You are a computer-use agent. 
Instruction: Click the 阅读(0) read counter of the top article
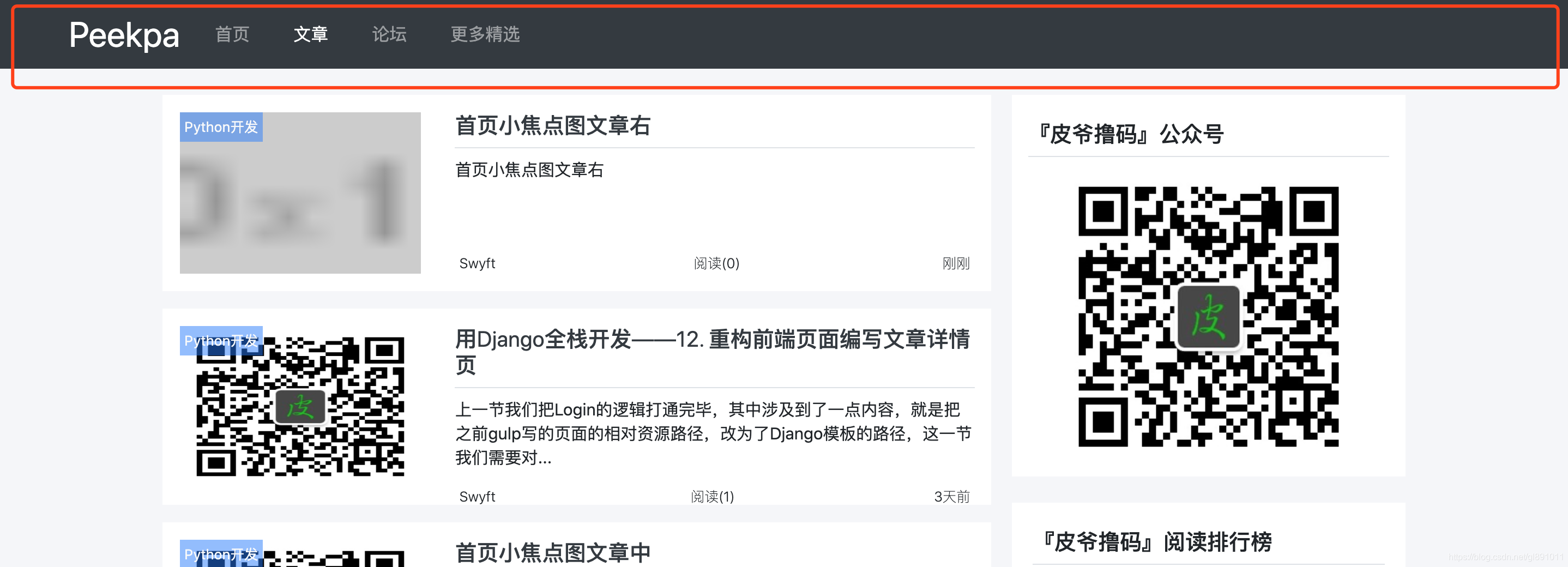point(715,263)
